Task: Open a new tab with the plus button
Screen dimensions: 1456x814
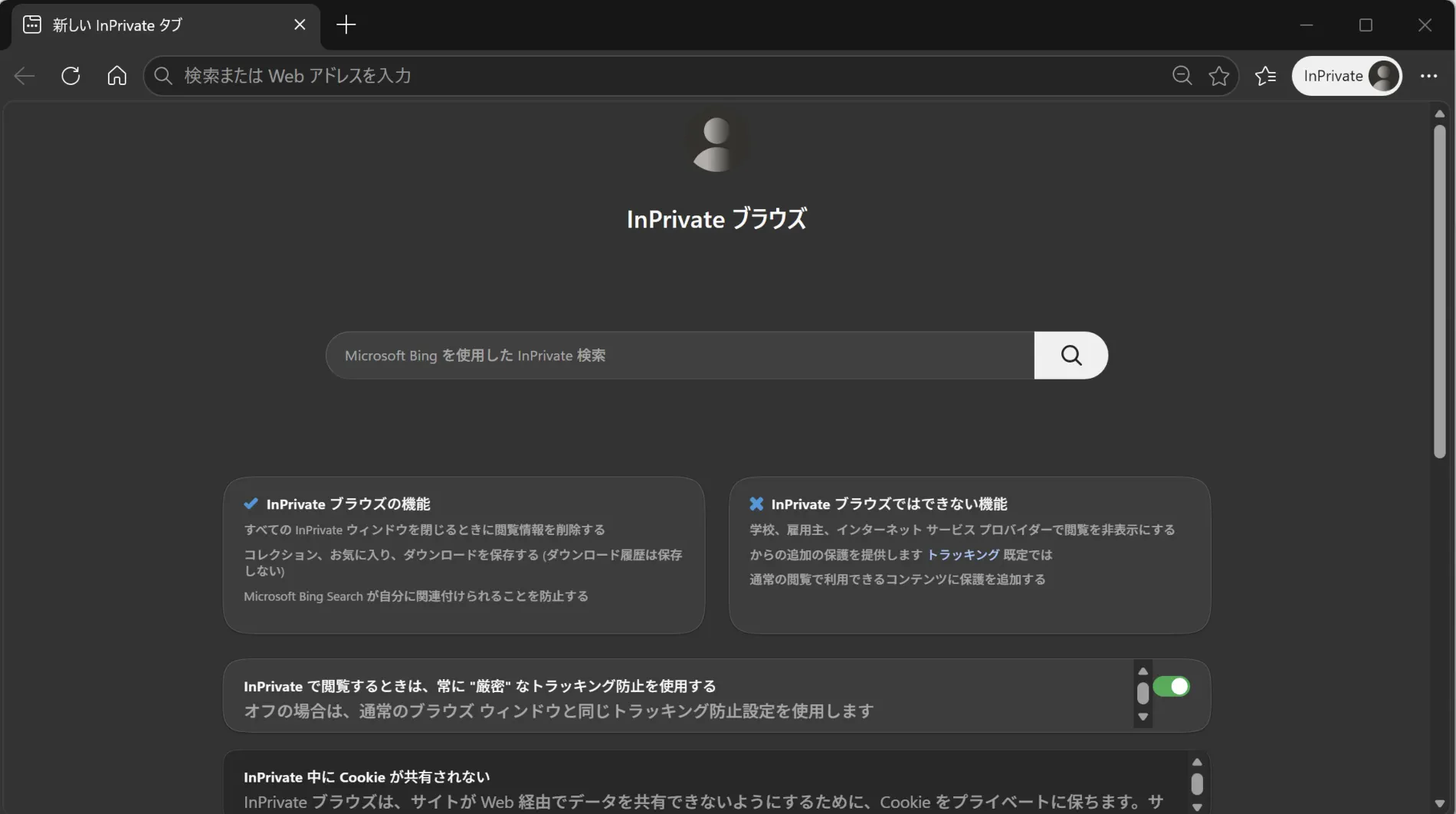Action: click(346, 25)
